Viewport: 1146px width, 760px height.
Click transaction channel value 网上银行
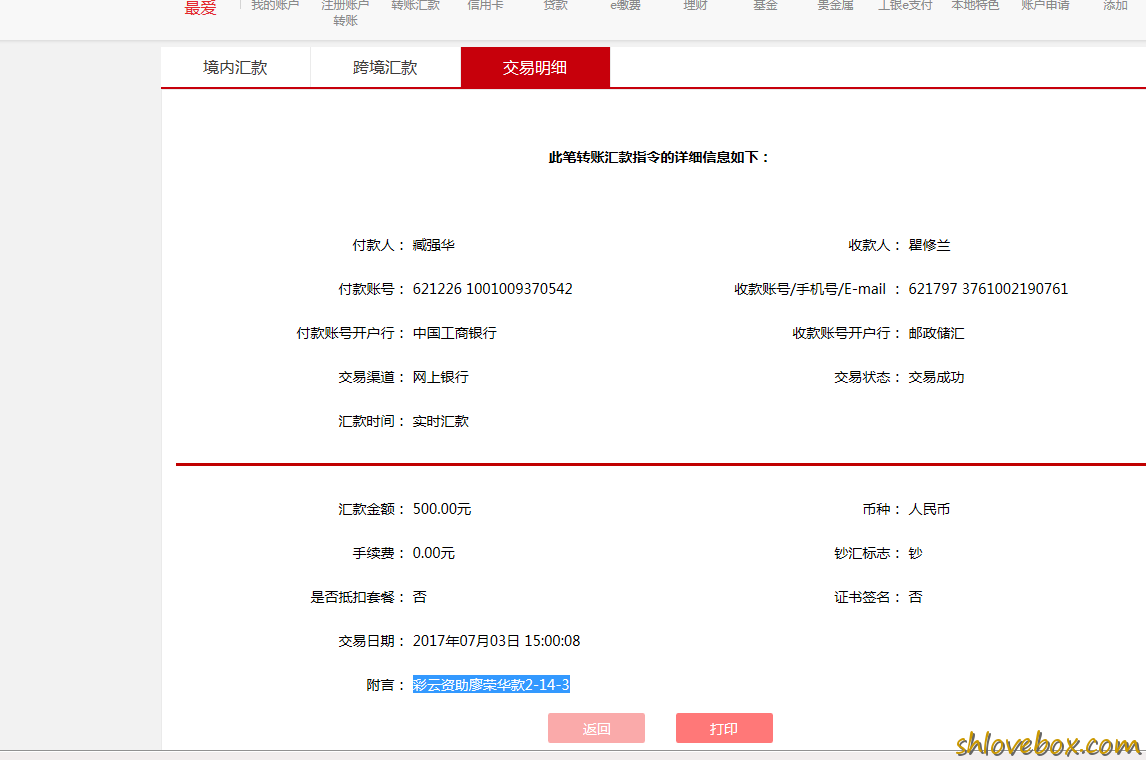pos(441,377)
